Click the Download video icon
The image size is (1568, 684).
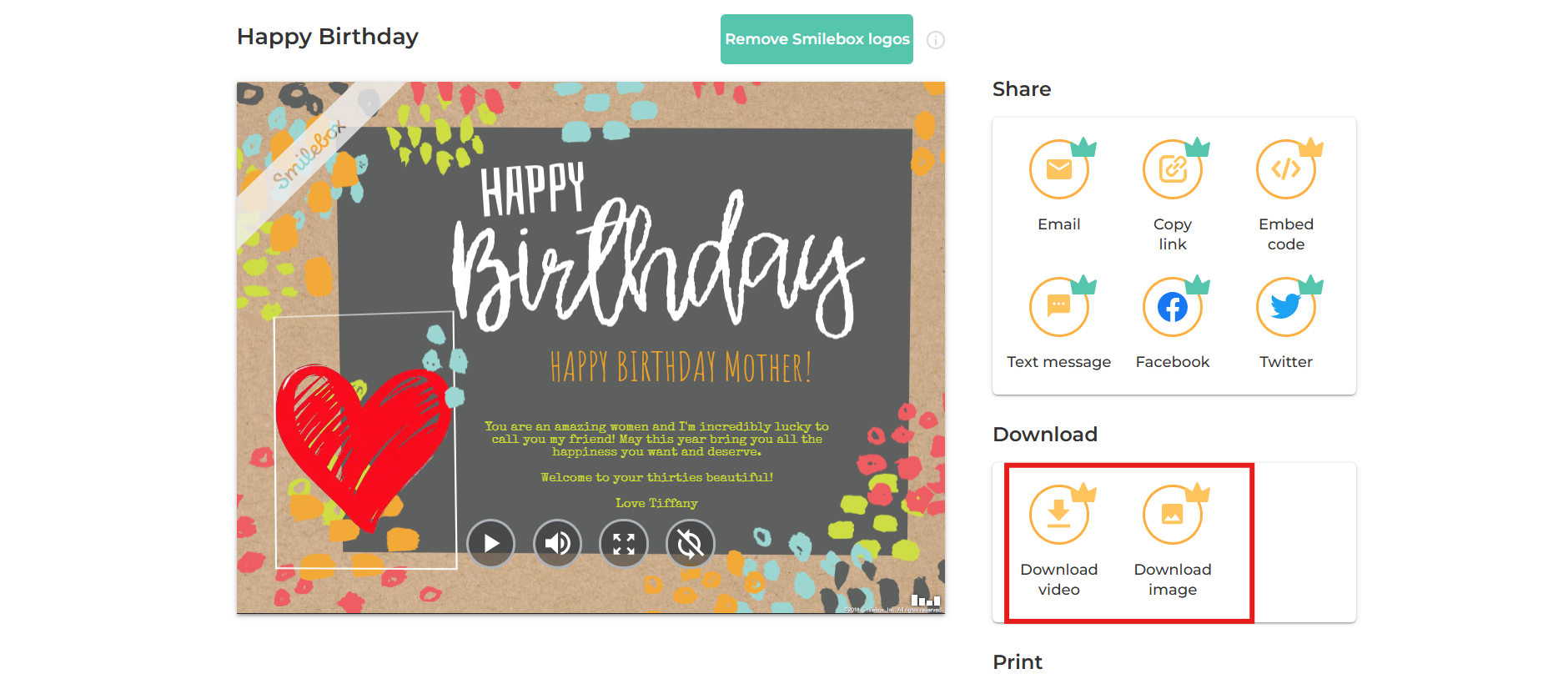click(1059, 515)
